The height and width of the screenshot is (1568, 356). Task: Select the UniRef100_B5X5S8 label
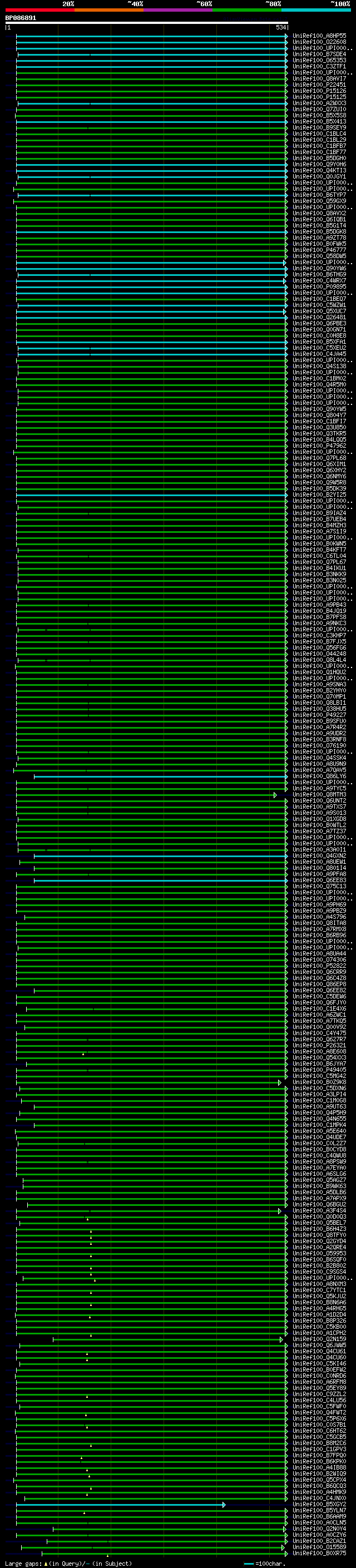click(x=319, y=116)
